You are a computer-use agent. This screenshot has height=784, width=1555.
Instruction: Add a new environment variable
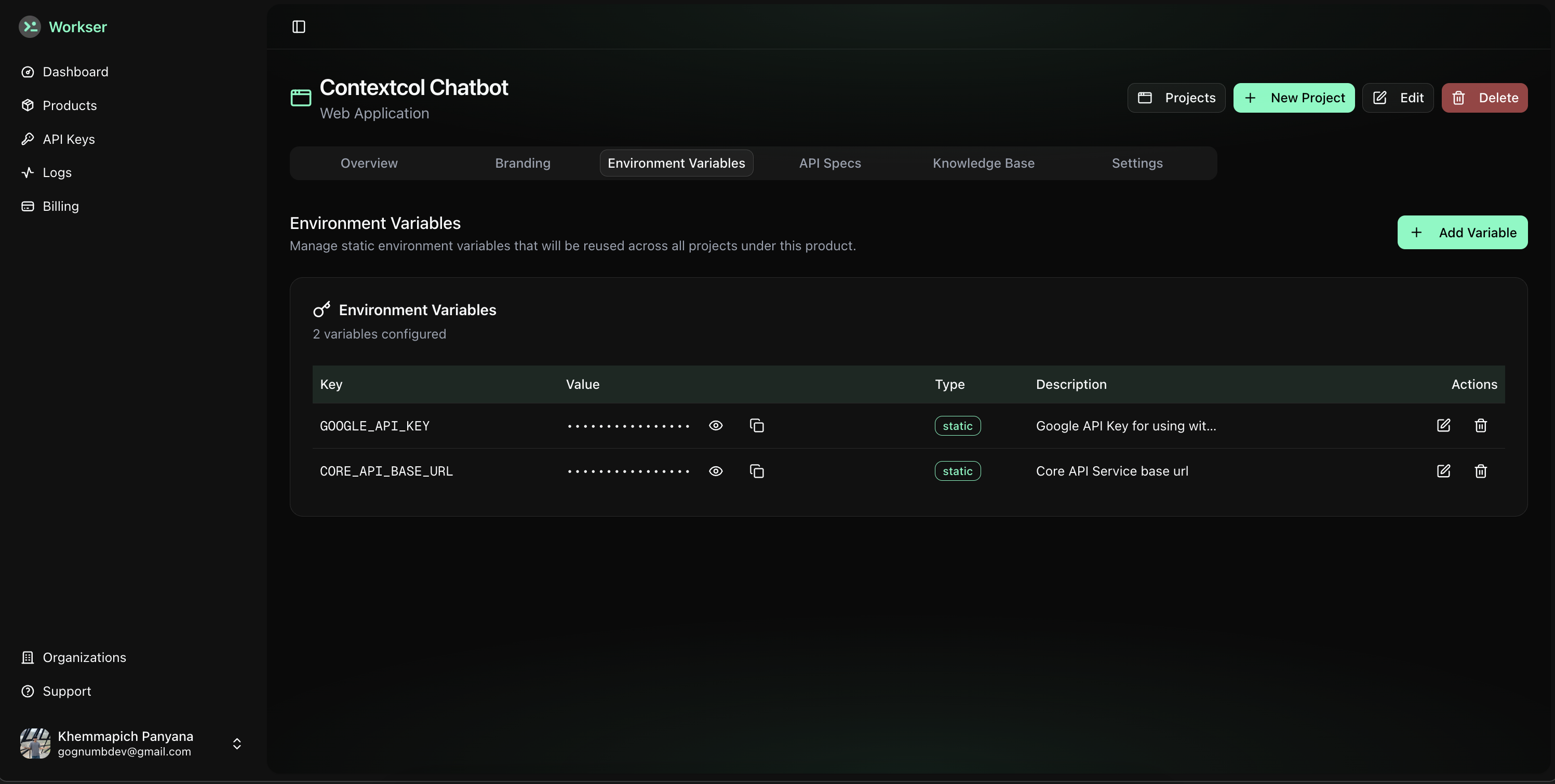point(1463,232)
